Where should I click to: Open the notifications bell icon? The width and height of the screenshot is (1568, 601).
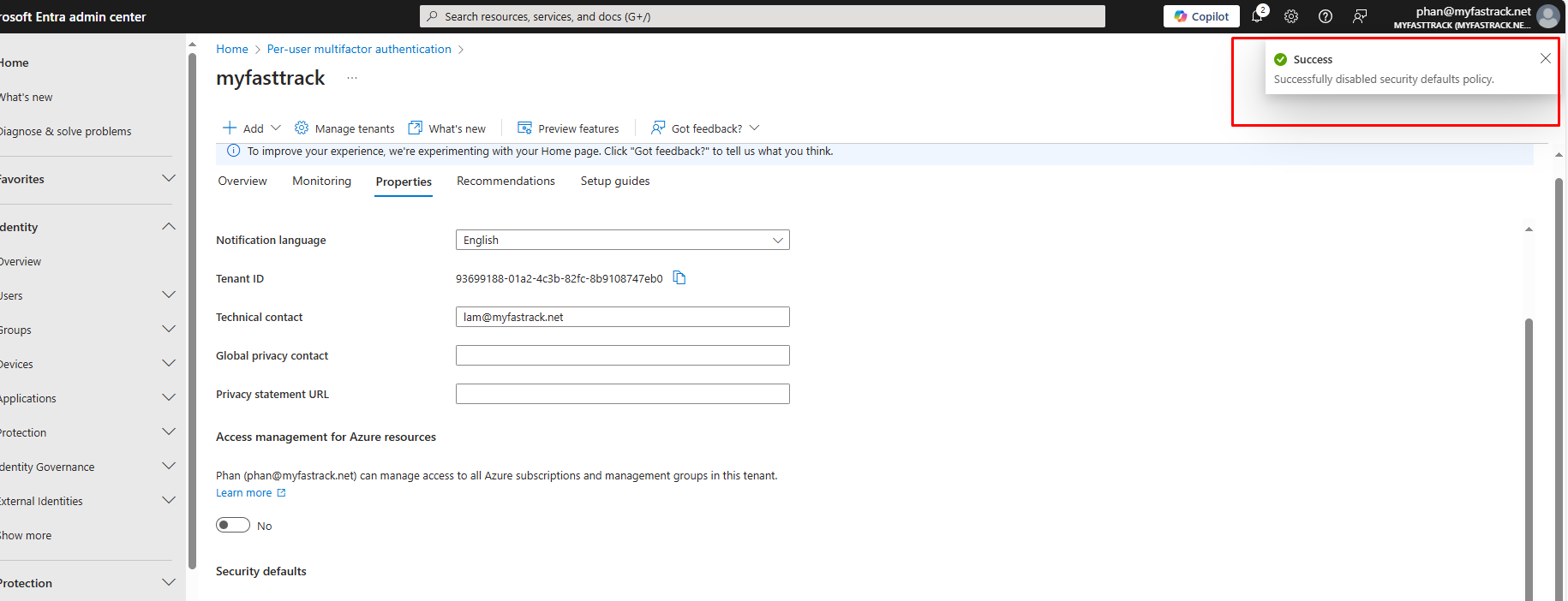pos(1257,16)
